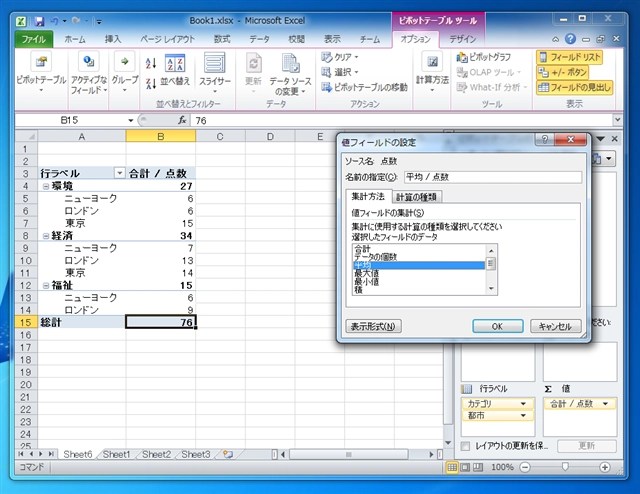
Task: Open the Name Box dropdown arrow
Action: (131, 120)
